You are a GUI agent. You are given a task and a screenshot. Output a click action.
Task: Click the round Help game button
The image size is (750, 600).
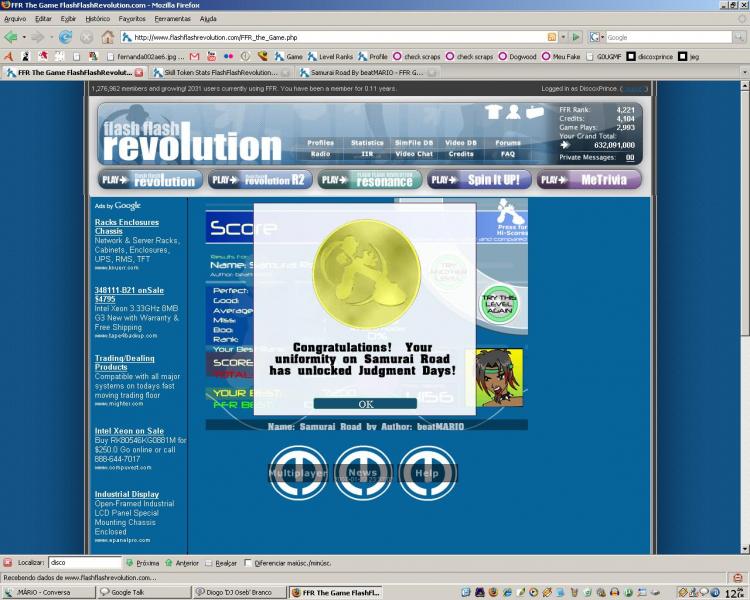click(427, 473)
